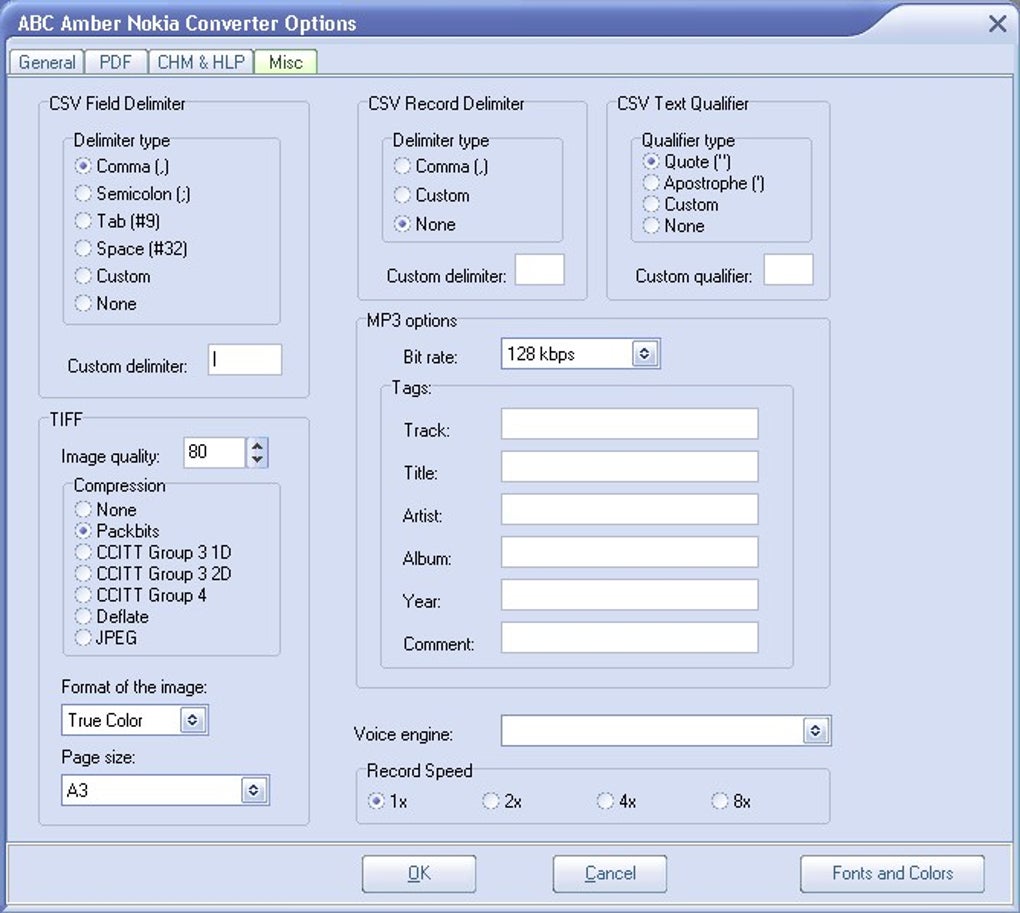Image resolution: width=1020 pixels, height=913 pixels.
Task: Select Custom CSV field delimiter option
Action: coord(113,276)
